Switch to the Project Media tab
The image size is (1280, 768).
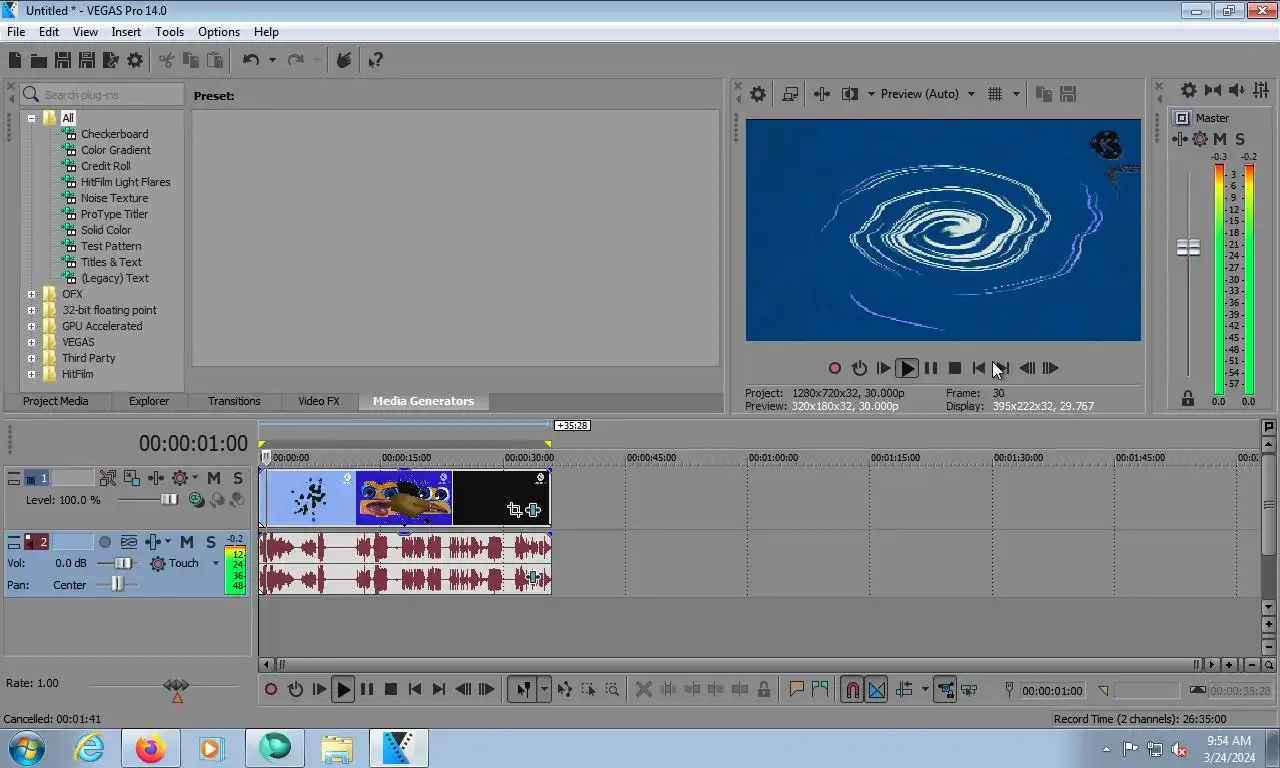[x=56, y=401]
